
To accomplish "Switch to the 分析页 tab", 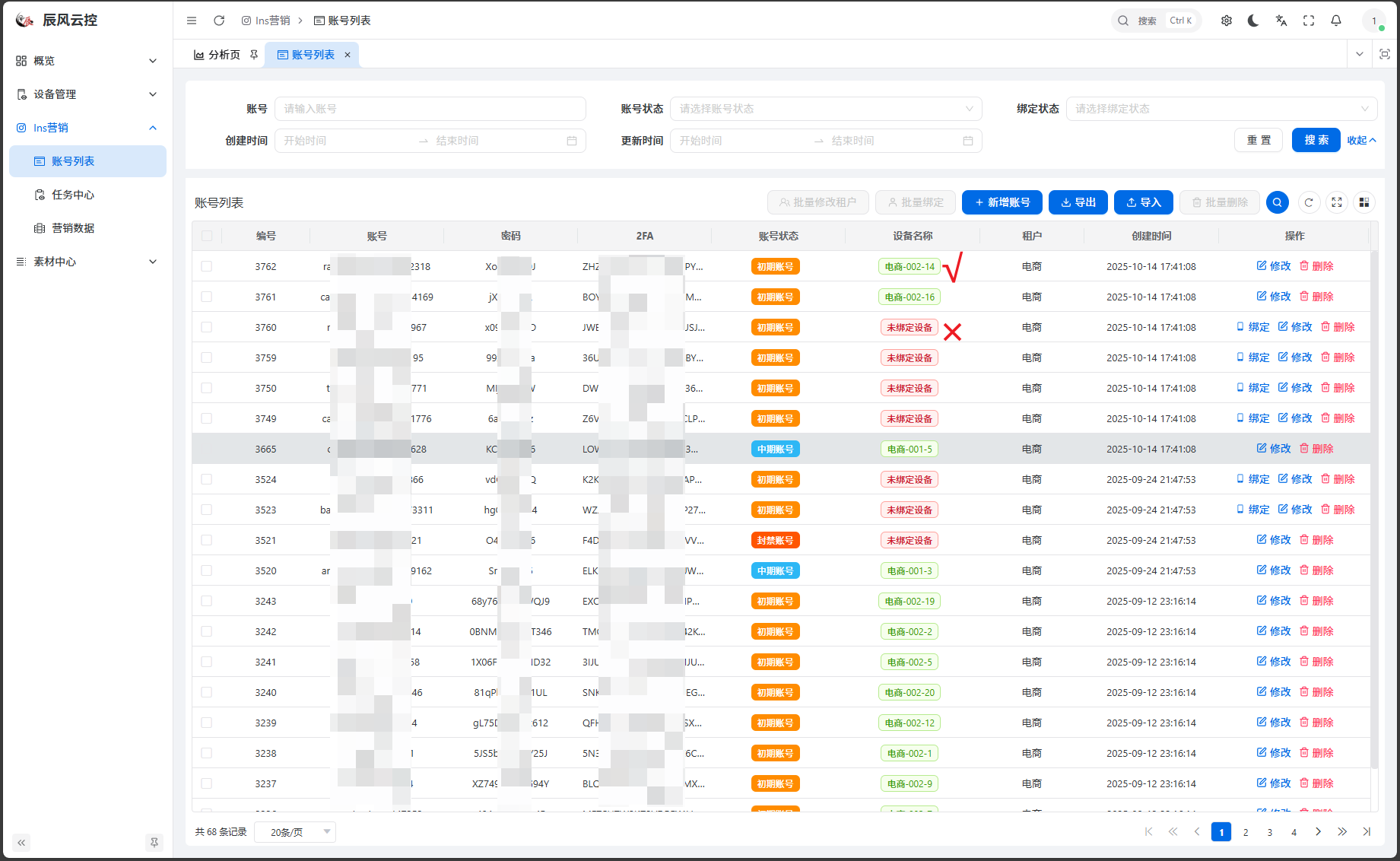I will coord(218,55).
